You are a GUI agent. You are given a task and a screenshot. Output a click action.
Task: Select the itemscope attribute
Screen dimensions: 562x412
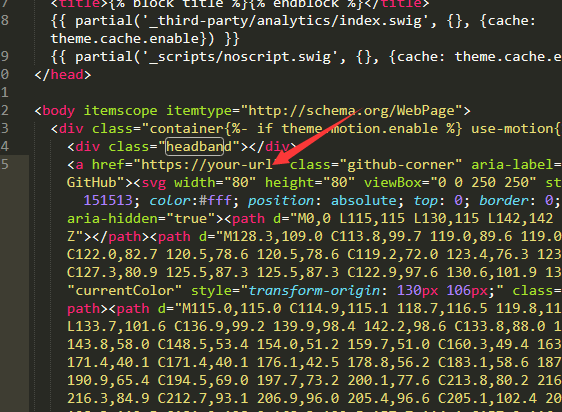click(121, 110)
